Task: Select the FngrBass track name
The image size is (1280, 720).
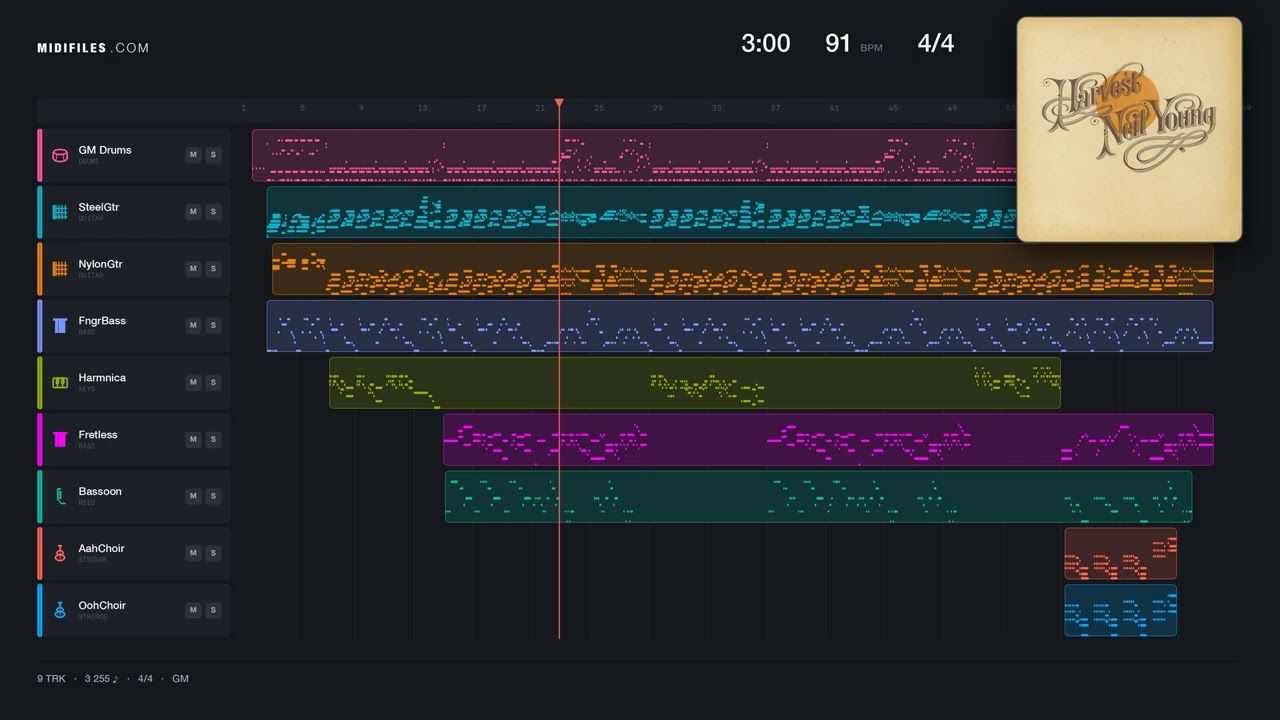Action: pos(102,321)
